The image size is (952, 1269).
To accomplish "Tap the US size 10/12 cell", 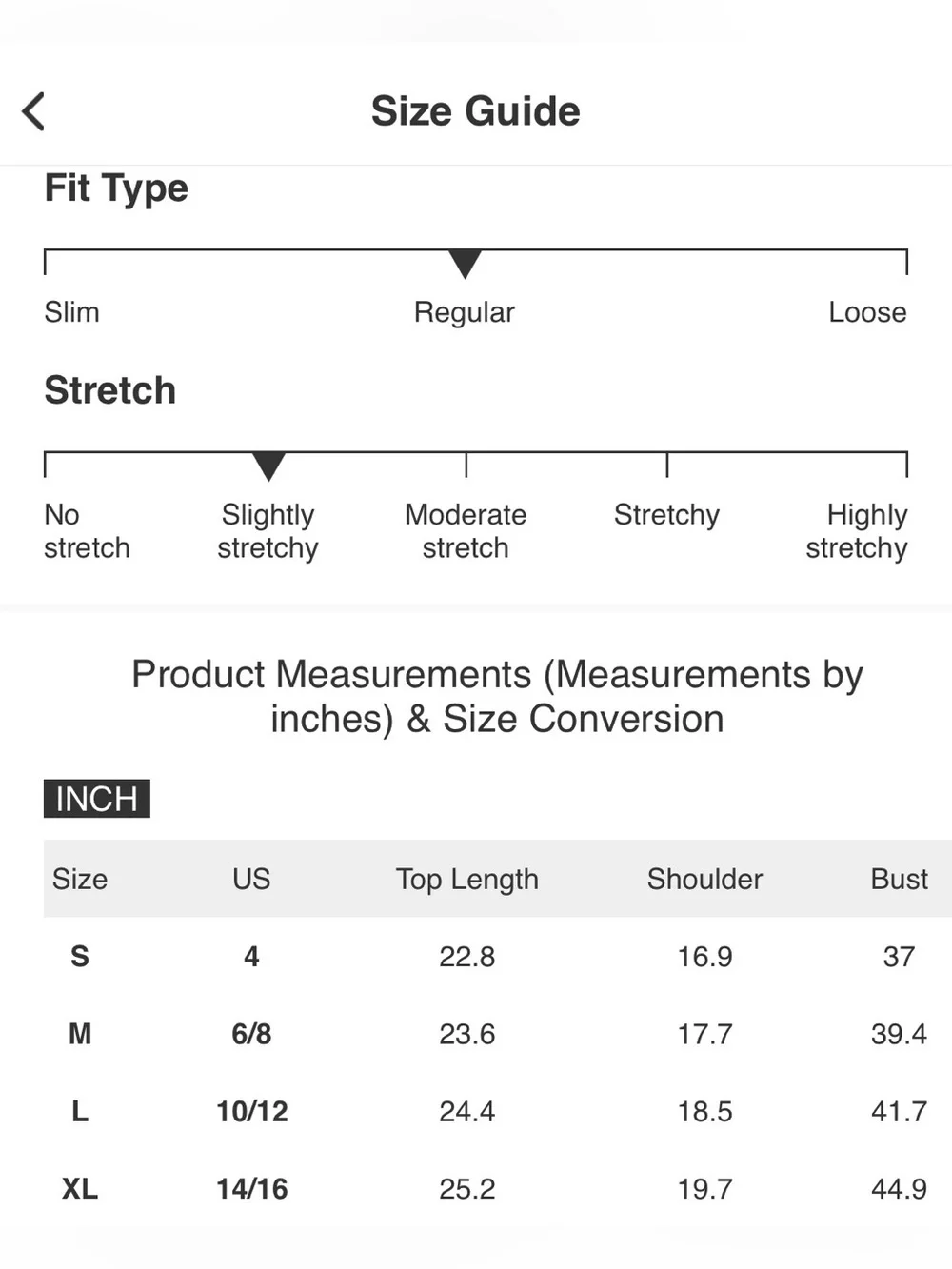I will pyautogui.click(x=251, y=1111).
